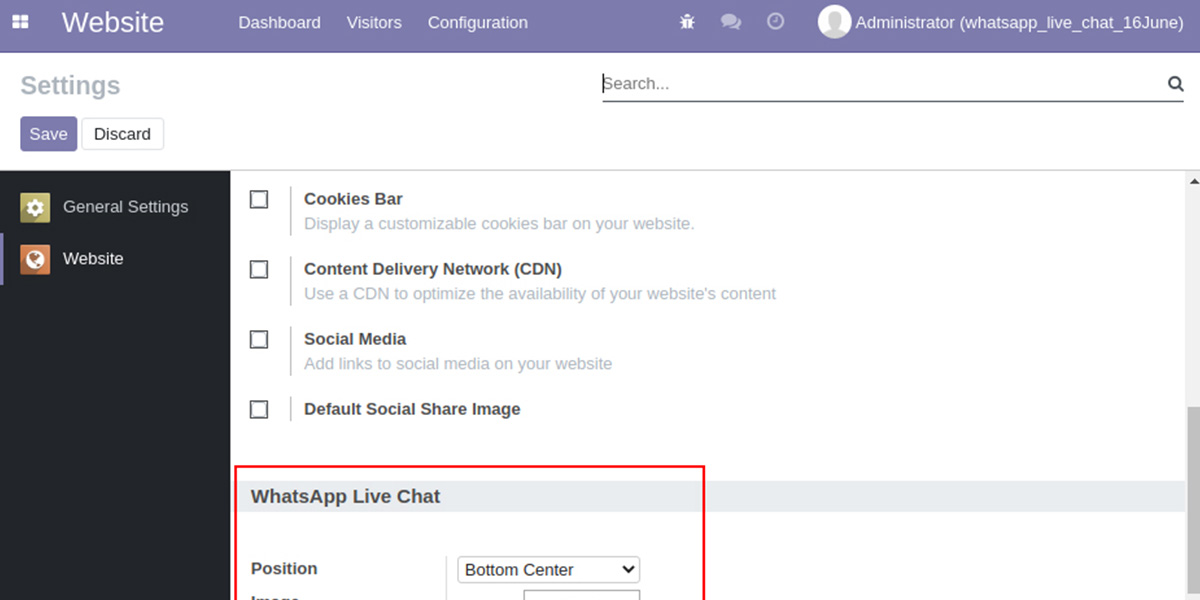1200x600 pixels.
Task: Focus the Search settings input field
Action: coord(880,84)
